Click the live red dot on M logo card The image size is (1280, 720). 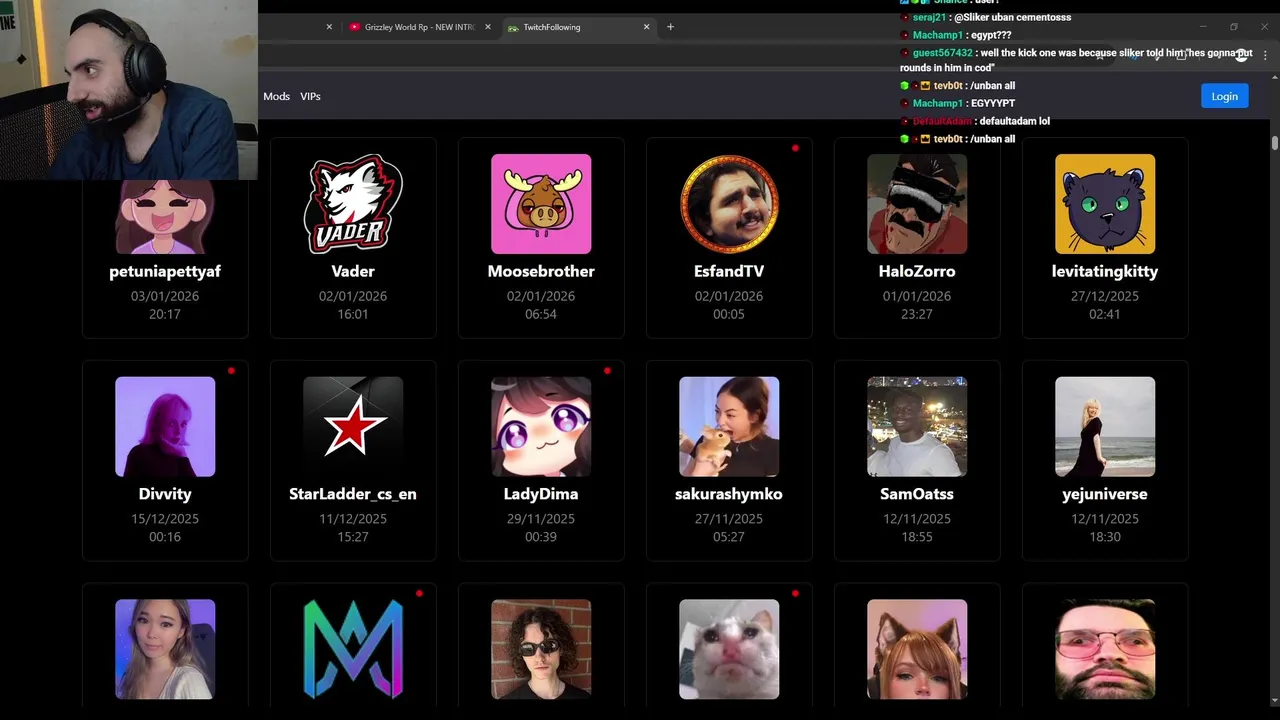[419, 594]
